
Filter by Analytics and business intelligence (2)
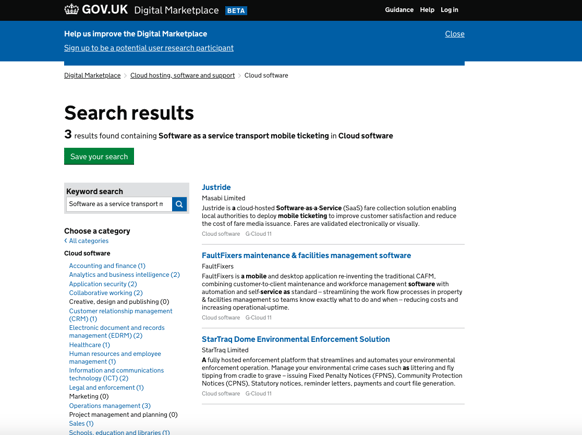124,275
